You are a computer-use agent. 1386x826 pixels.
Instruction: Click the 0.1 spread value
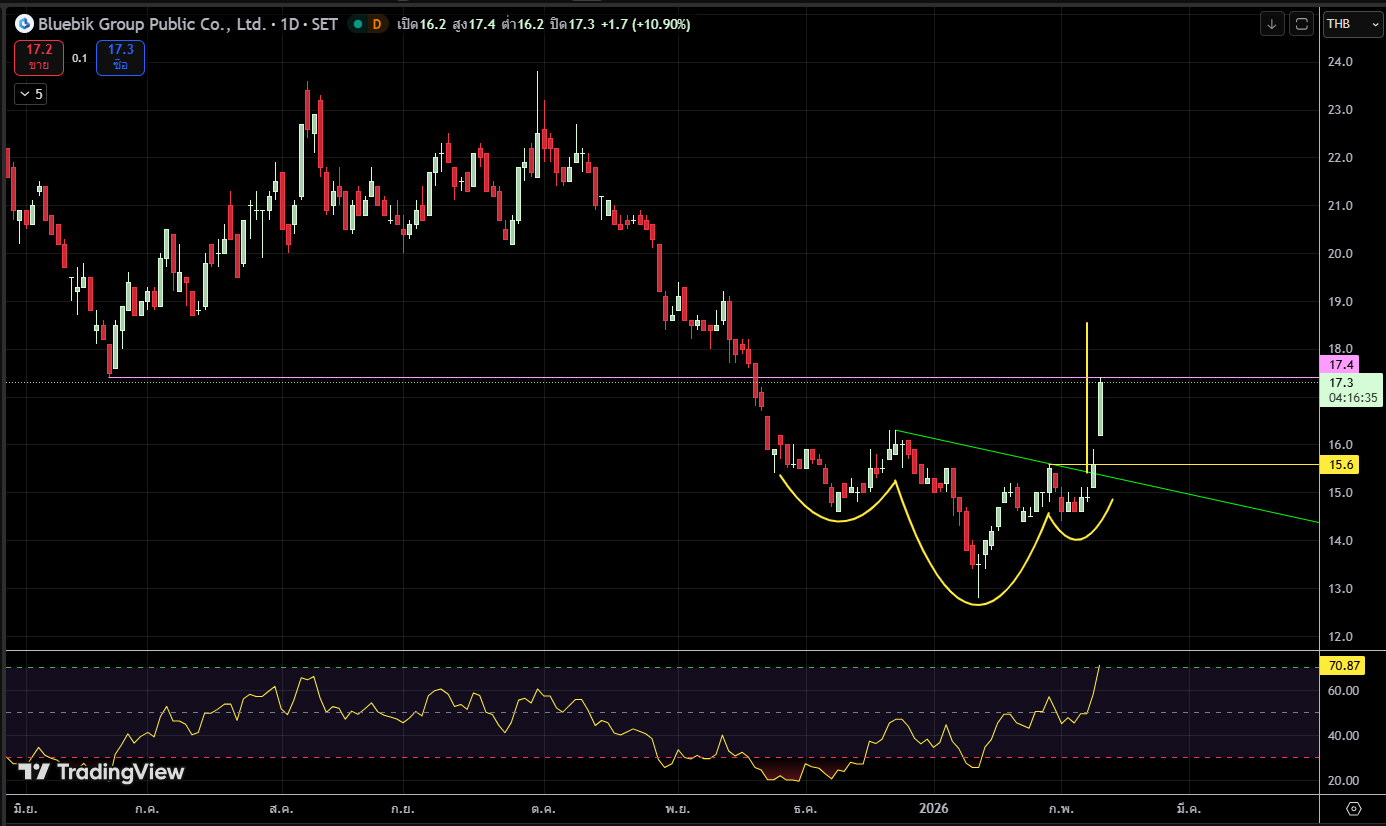(80, 58)
